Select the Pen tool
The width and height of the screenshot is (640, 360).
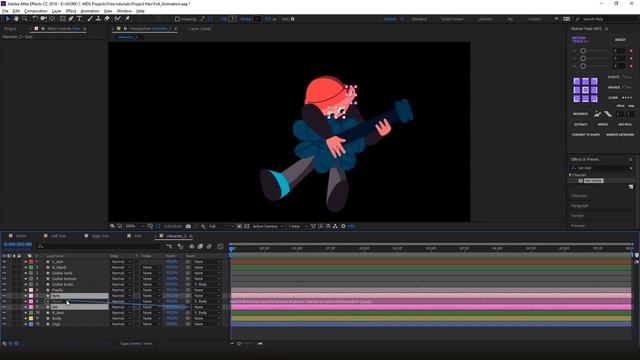(x=71, y=19)
